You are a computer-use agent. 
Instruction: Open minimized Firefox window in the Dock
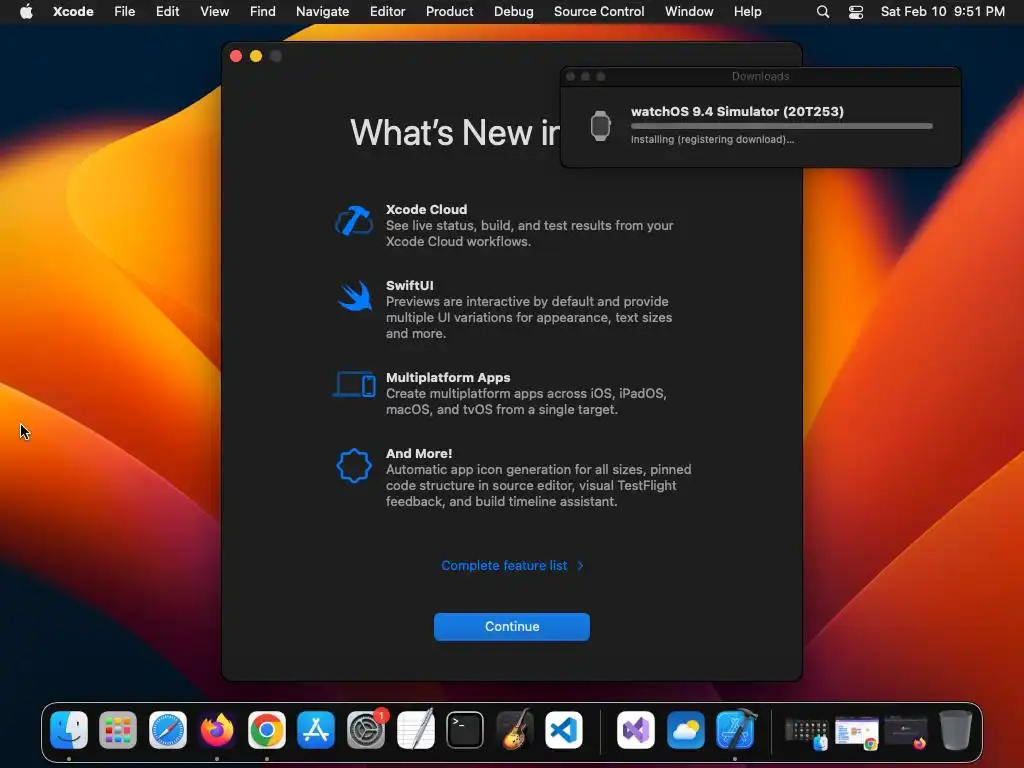905,733
